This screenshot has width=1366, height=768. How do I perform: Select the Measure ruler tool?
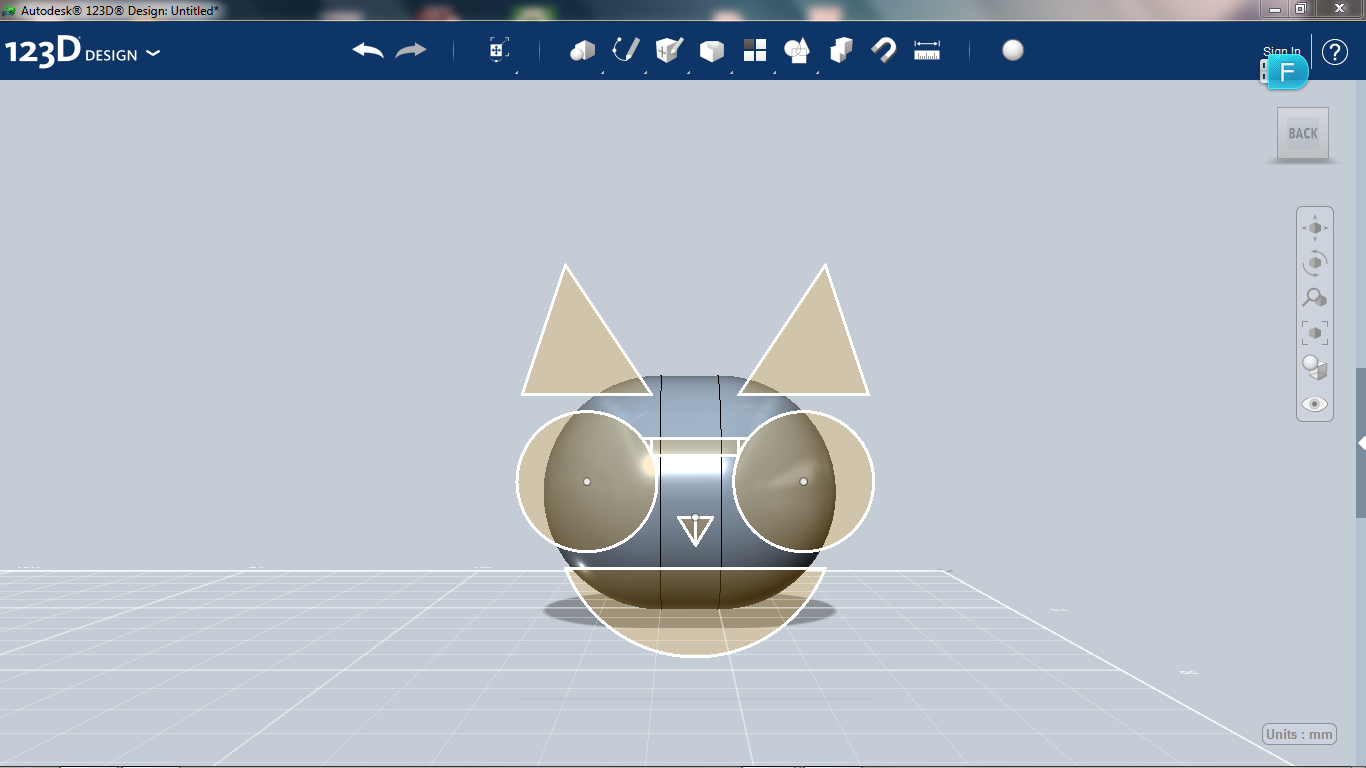pyautogui.click(x=927, y=50)
